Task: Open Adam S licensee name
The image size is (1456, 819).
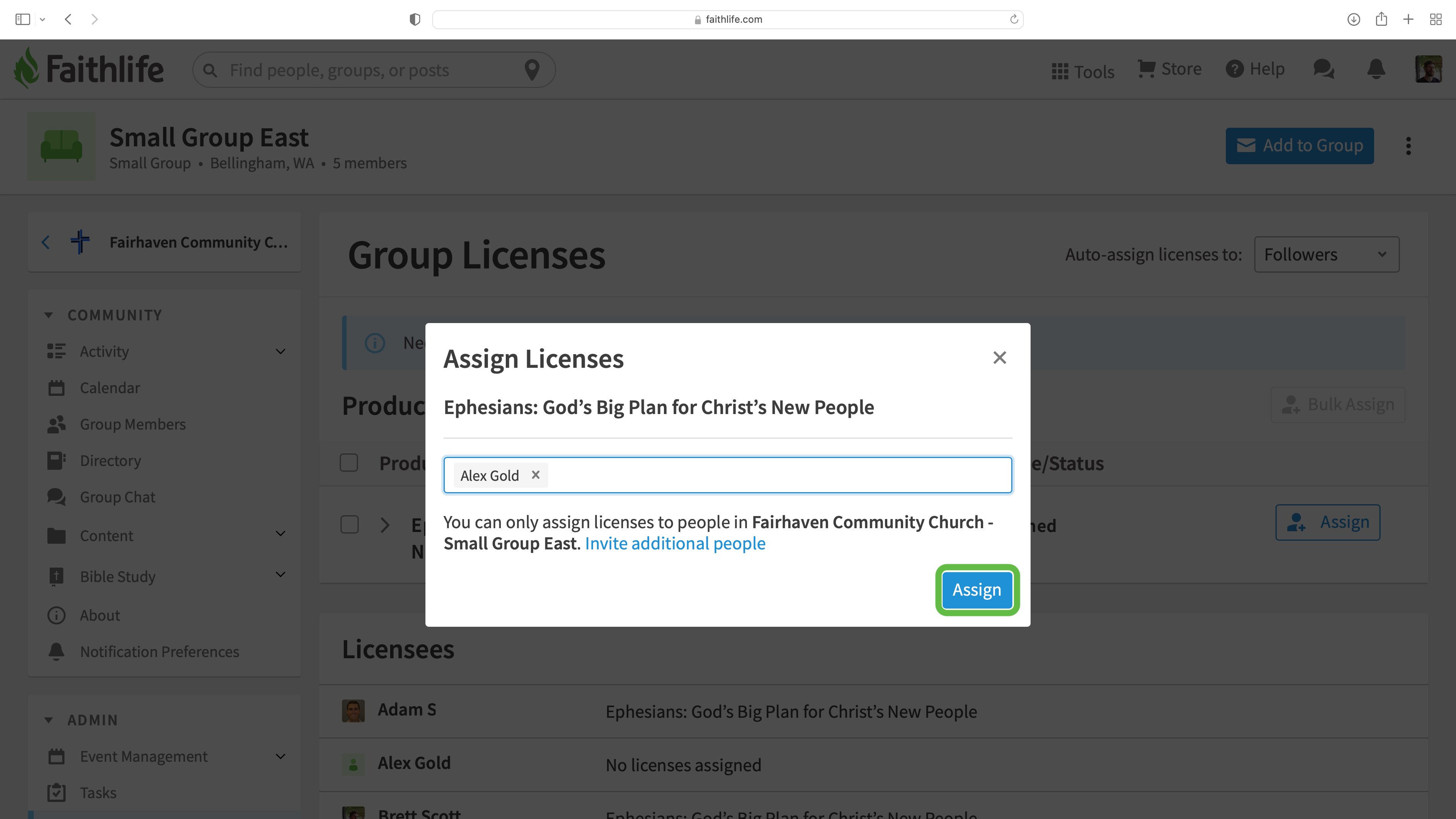Action: tap(407, 710)
